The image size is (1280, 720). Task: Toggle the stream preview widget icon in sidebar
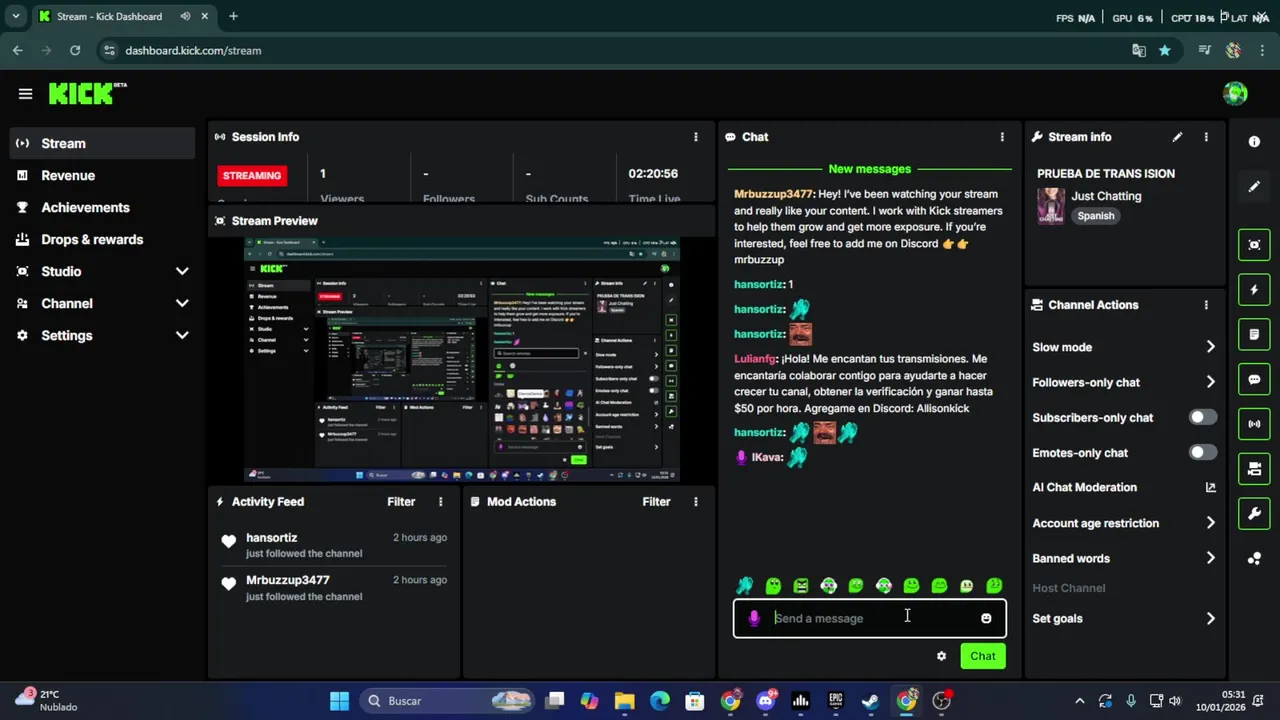pos(1254,245)
